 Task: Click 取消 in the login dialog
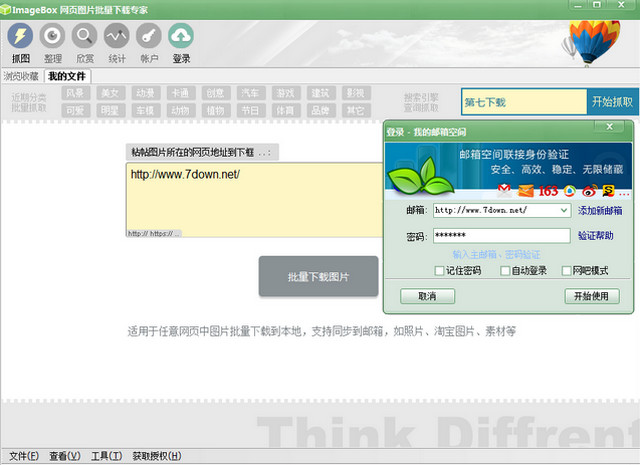(427, 296)
